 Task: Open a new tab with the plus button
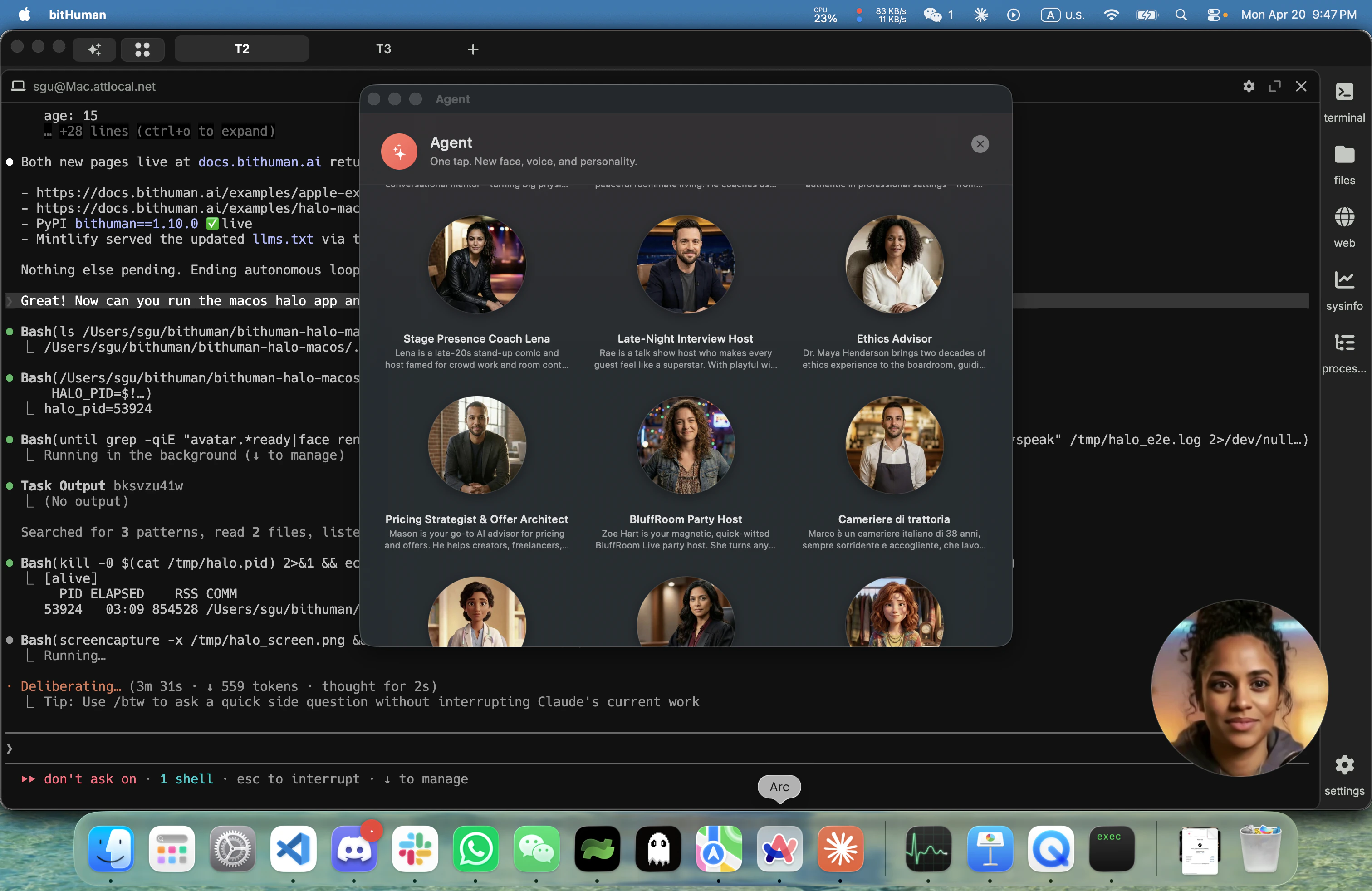point(473,49)
